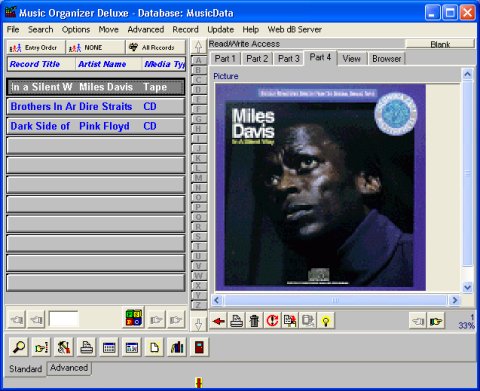The width and height of the screenshot is (480, 391).
Task: Go to previous page with second left hand icon
Action: [x=36, y=320]
